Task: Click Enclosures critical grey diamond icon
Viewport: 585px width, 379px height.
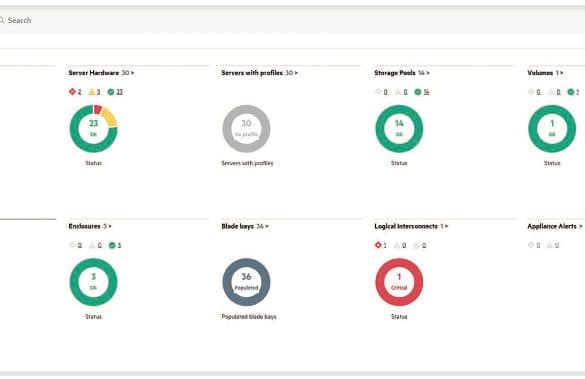Action: [72, 245]
